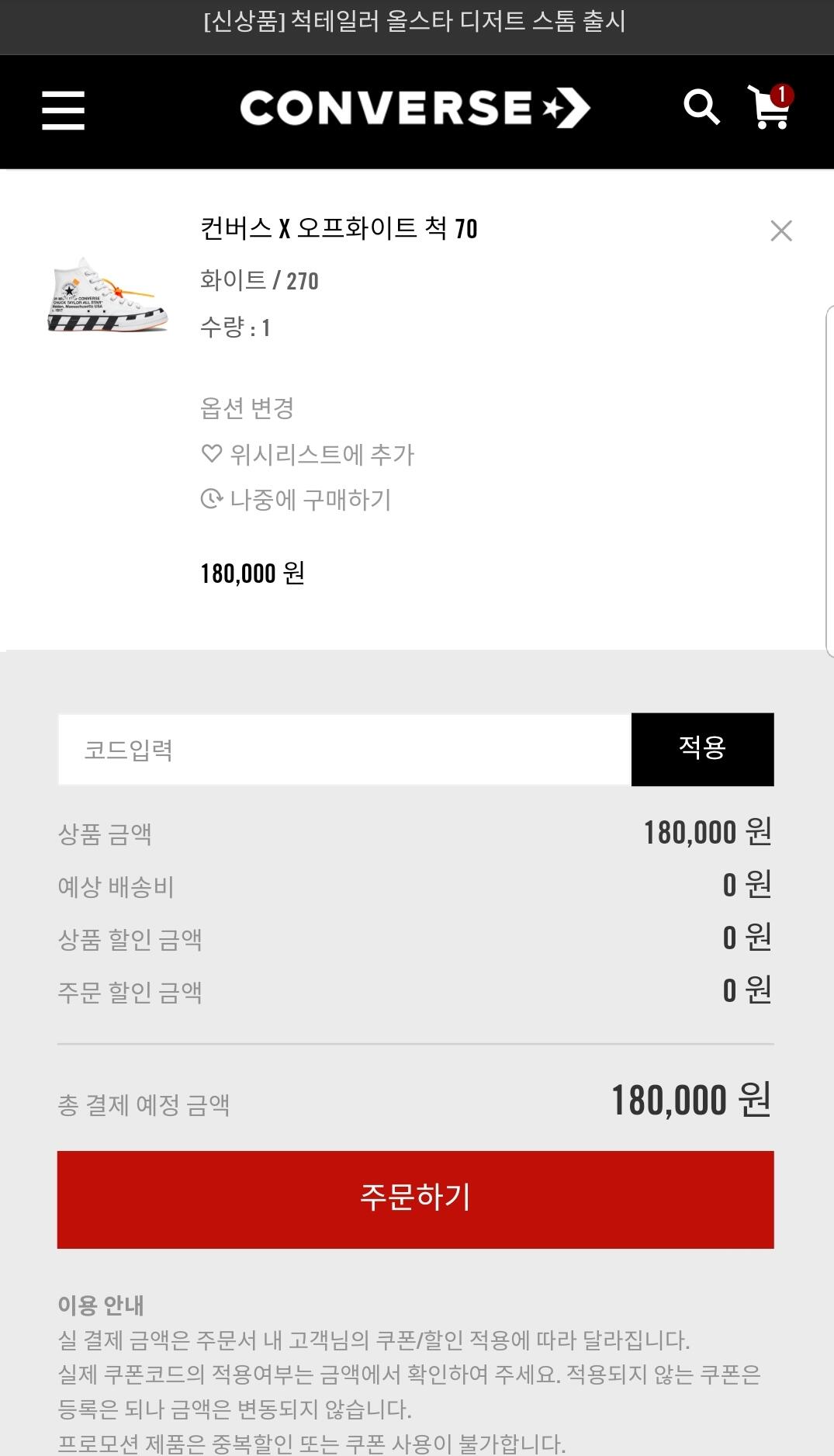
Task: Click the CONVERSE logo
Action: (414, 109)
